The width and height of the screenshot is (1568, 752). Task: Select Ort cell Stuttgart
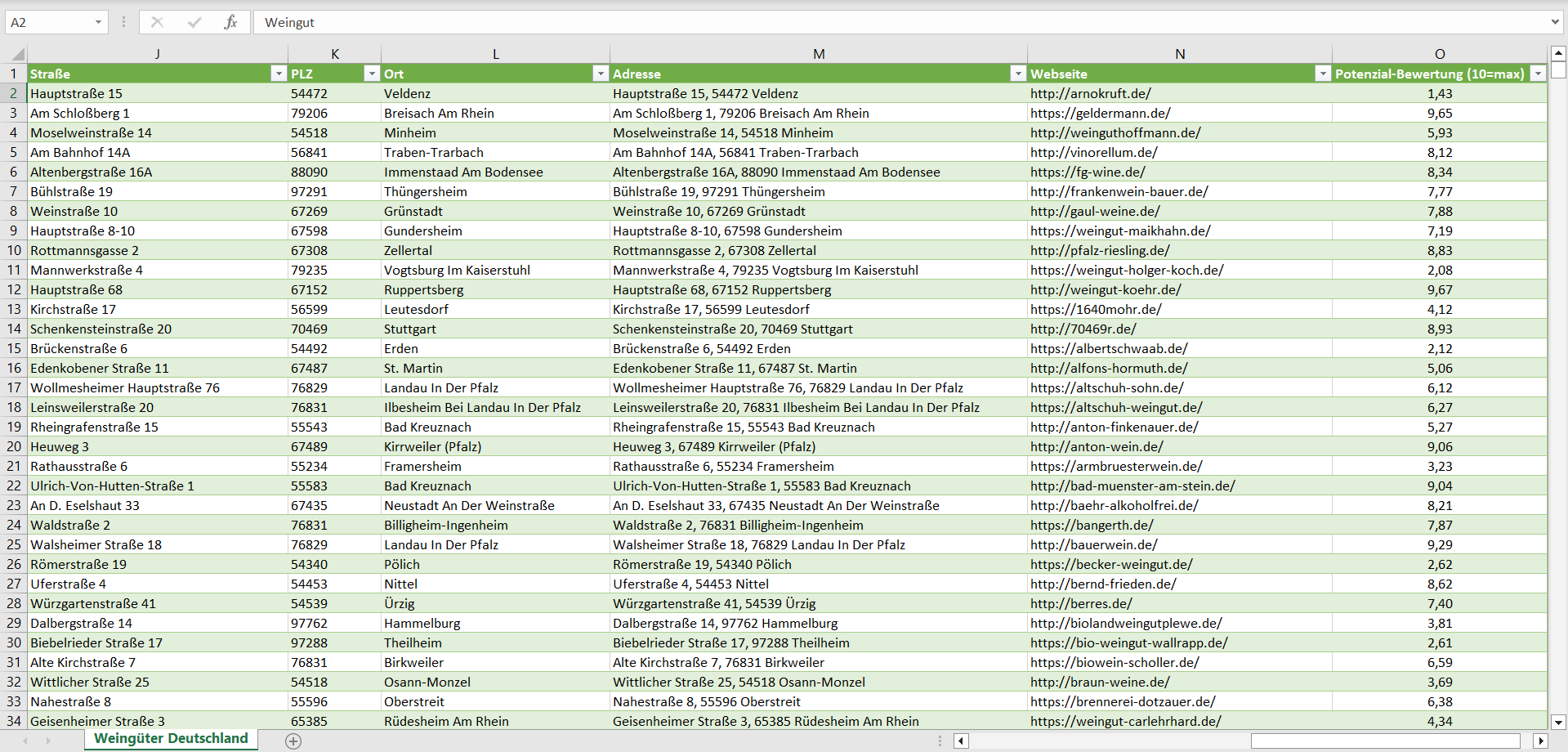pyautogui.click(x=496, y=329)
